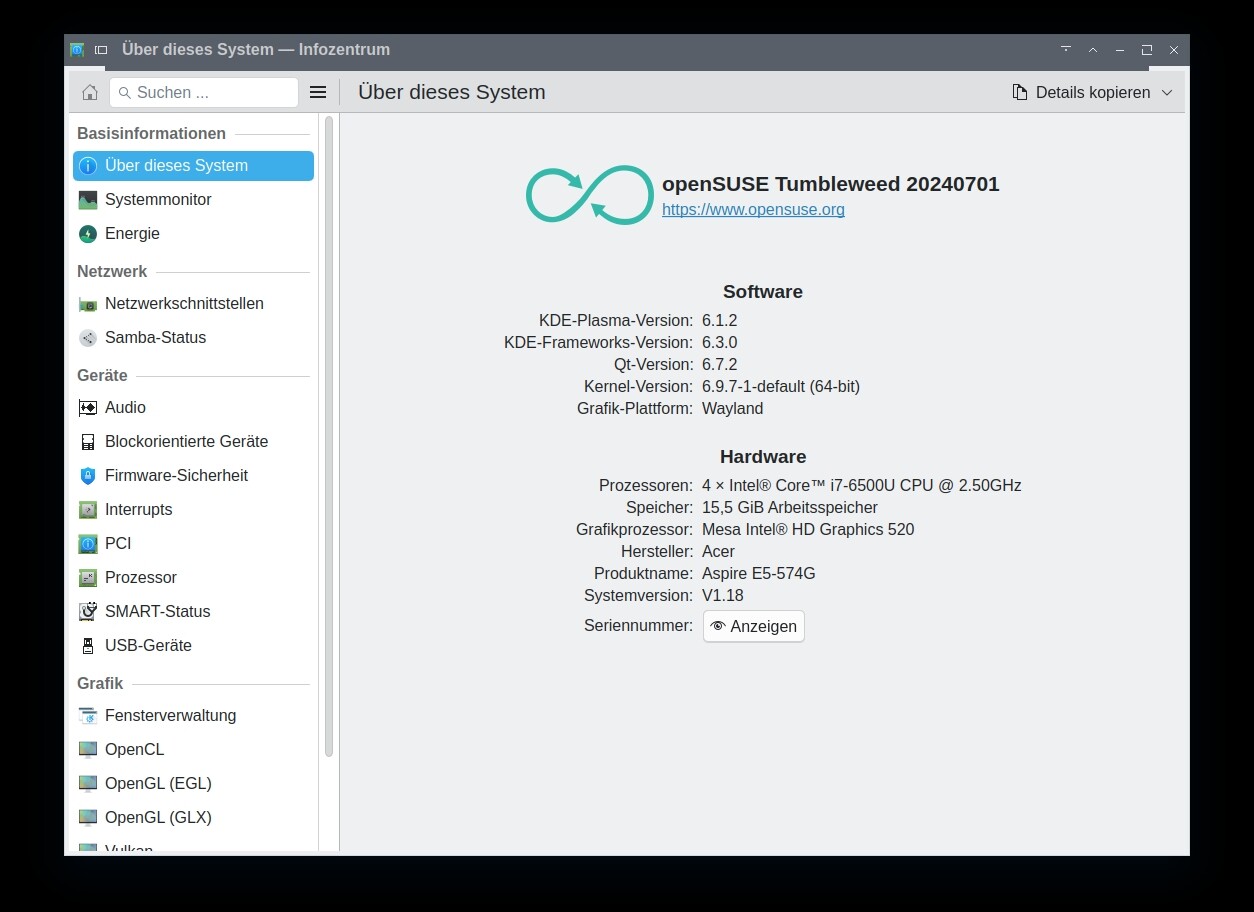Select Systemmonitor in sidebar
This screenshot has width=1254, height=912.
(193, 200)
